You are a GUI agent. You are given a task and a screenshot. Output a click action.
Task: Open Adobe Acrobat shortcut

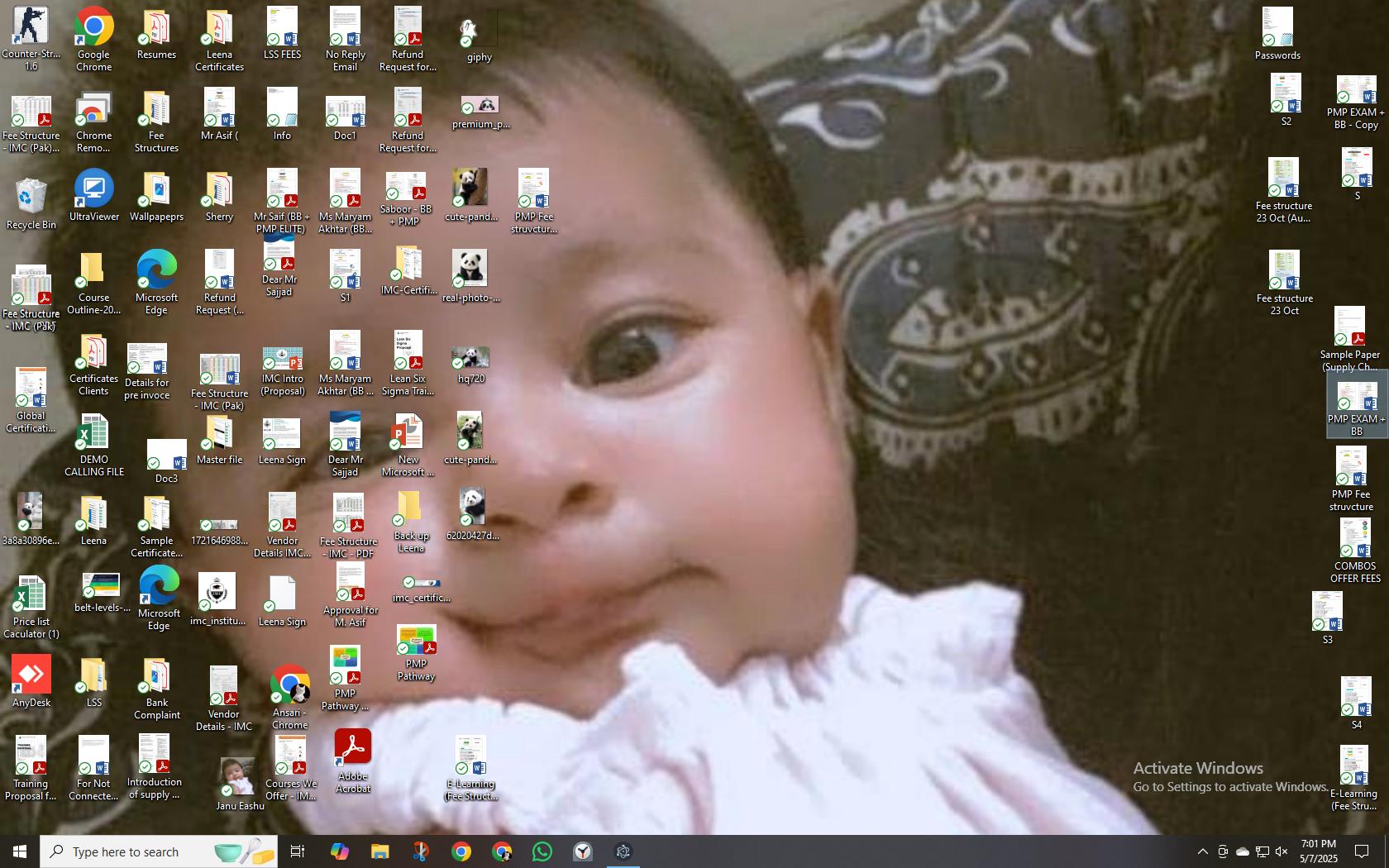(x=353, y=761)
